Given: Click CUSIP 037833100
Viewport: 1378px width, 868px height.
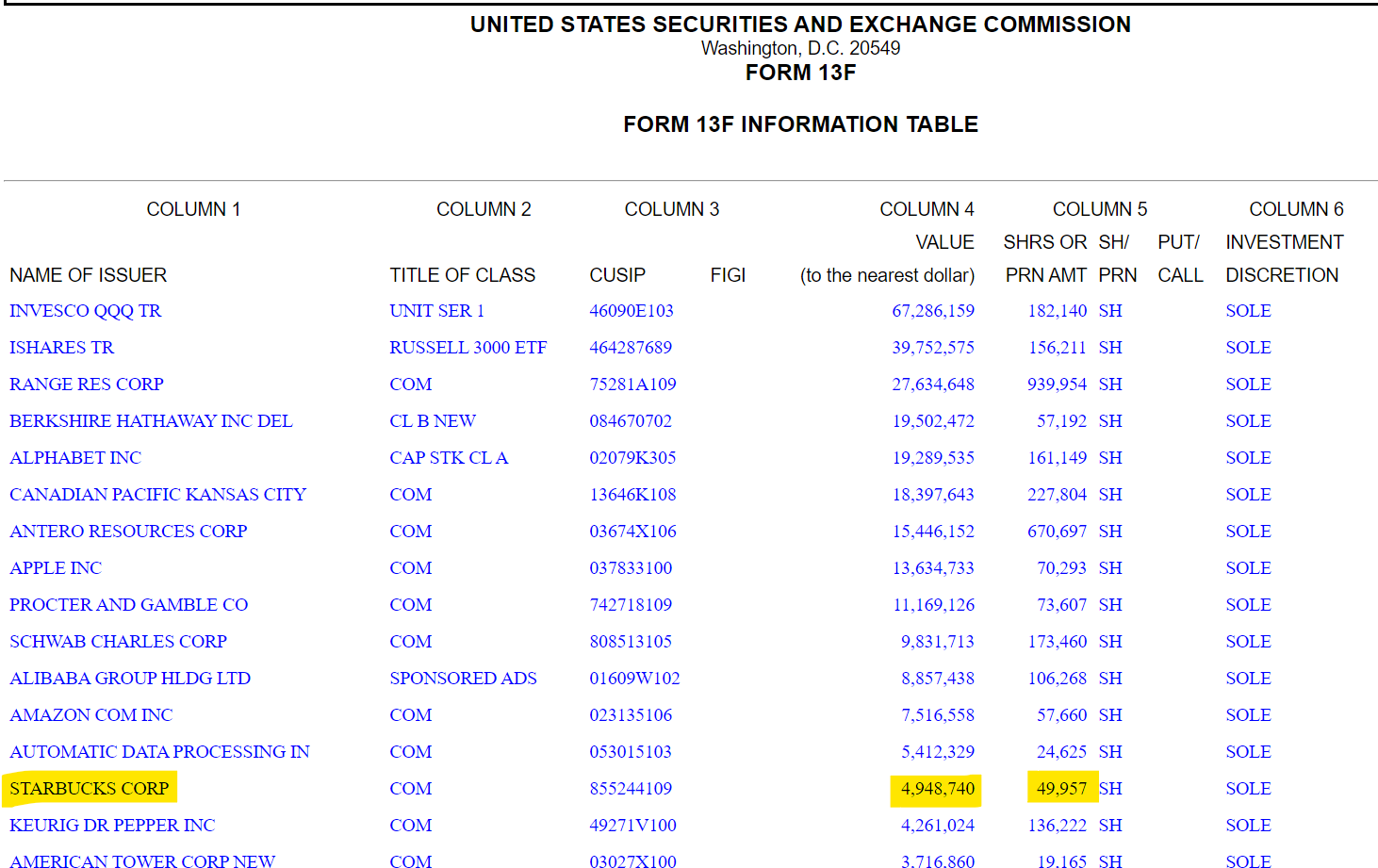Looking at the screenshot, I should 631,568.
